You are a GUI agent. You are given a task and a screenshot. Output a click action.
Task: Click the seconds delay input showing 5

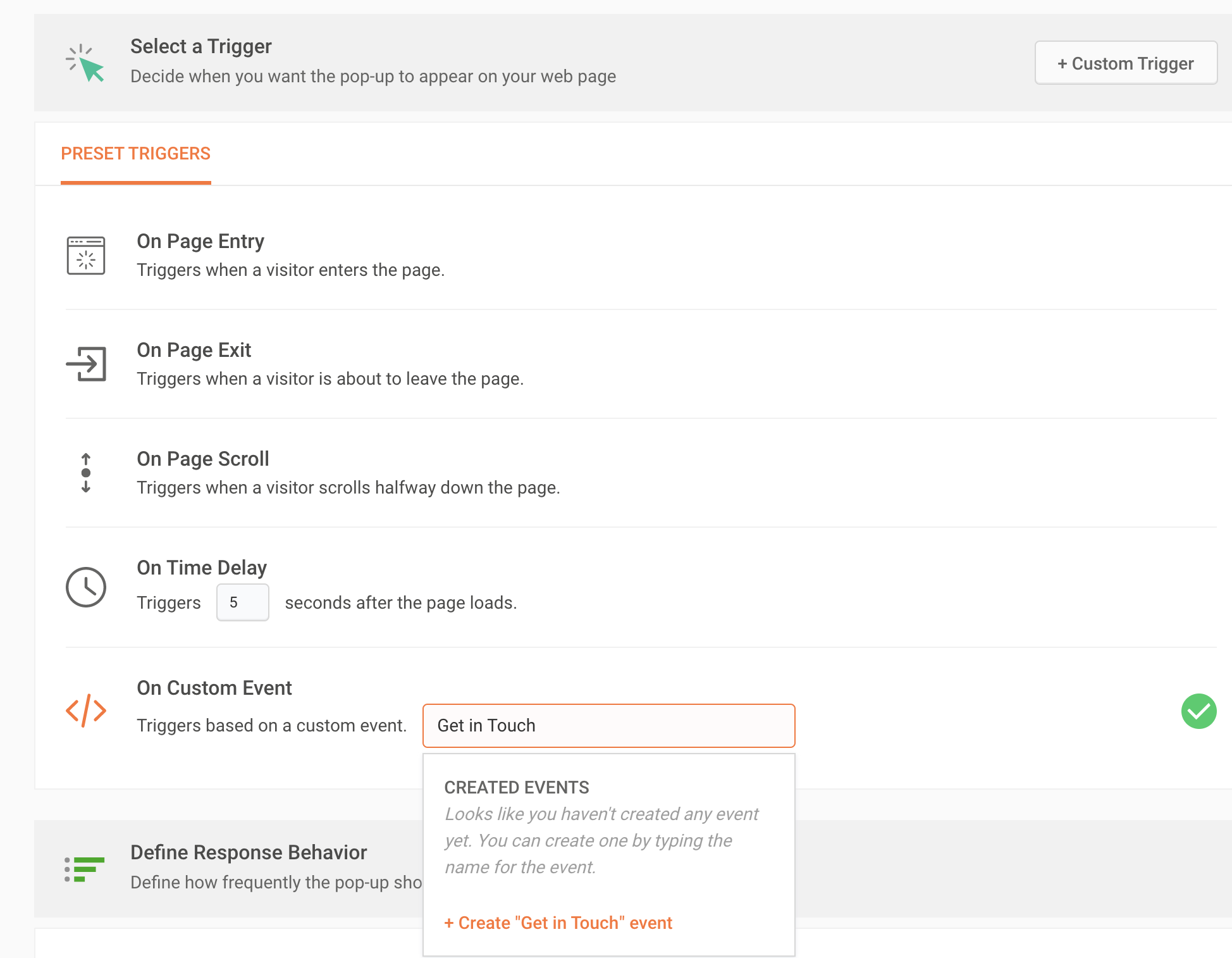tap(242, 602)
